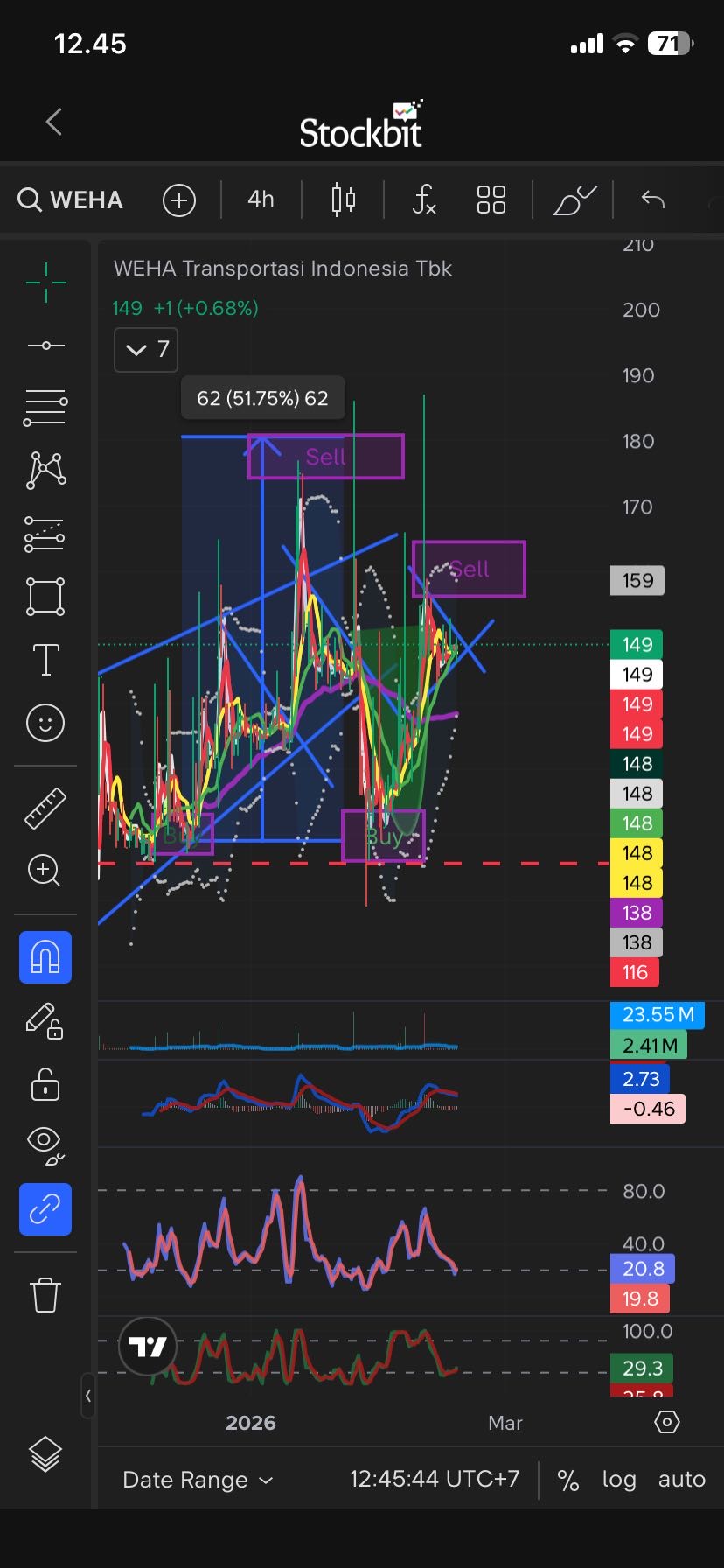
Task: Pick the ruler measure tool
Action: [45, 808]
